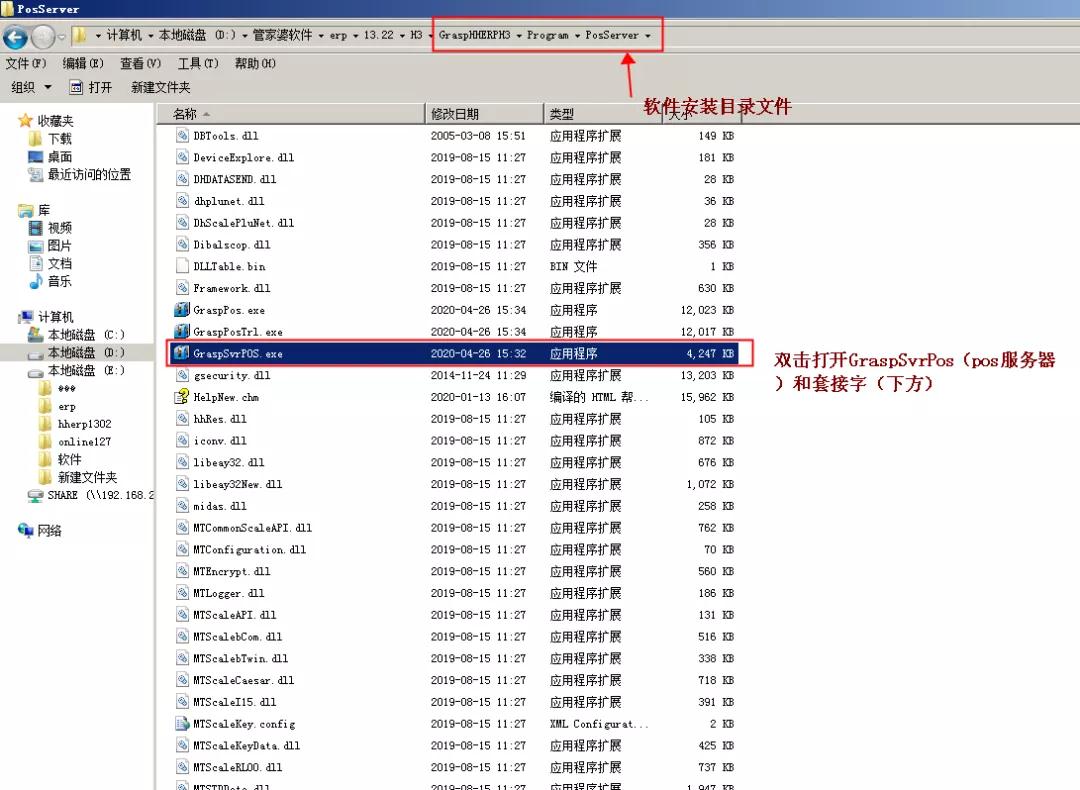Select the MTLogger.dll file name
The image size is (1080, 790).
pyautogui.click(x=229, y=593)
